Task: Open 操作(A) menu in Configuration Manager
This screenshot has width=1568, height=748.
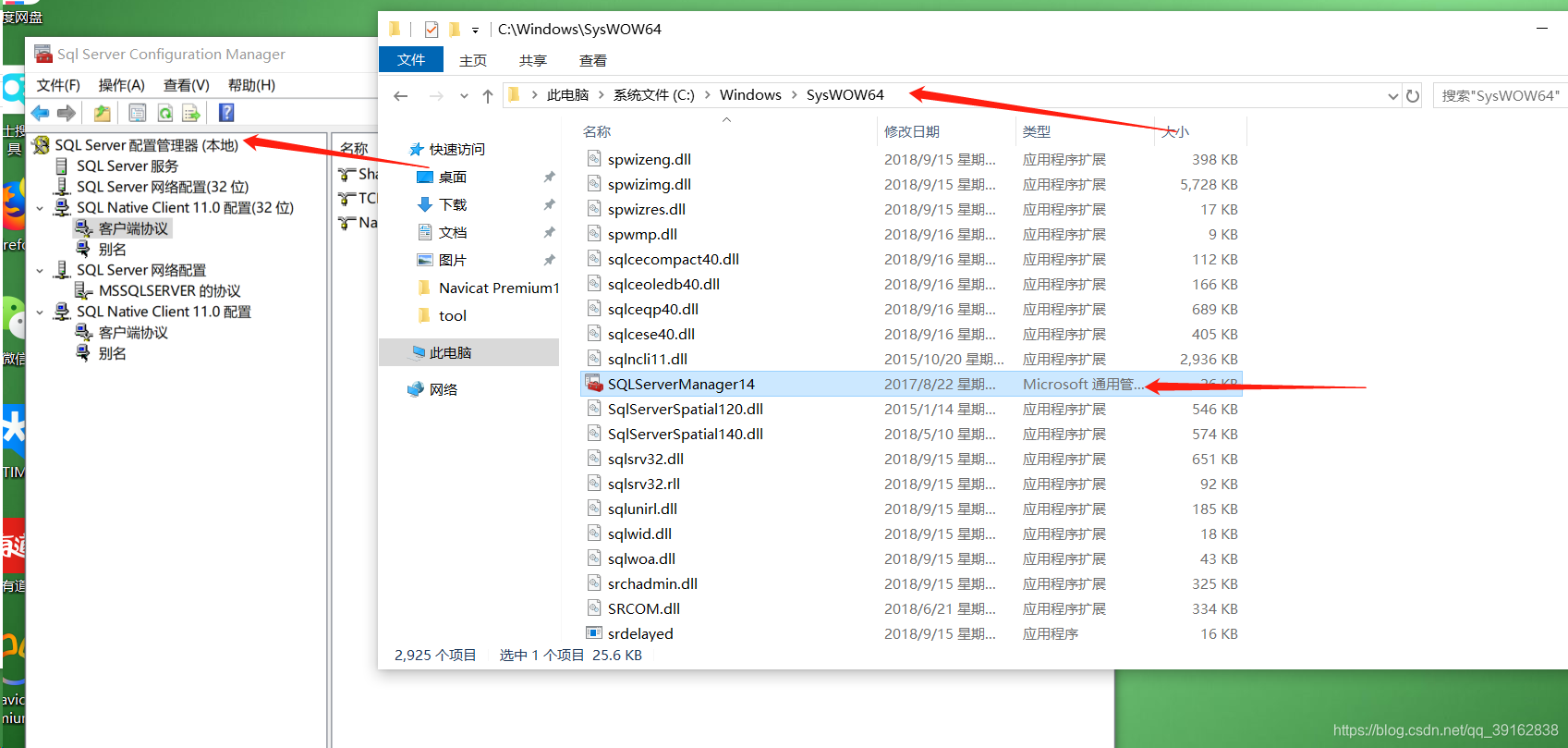Action: pos(121,85)
